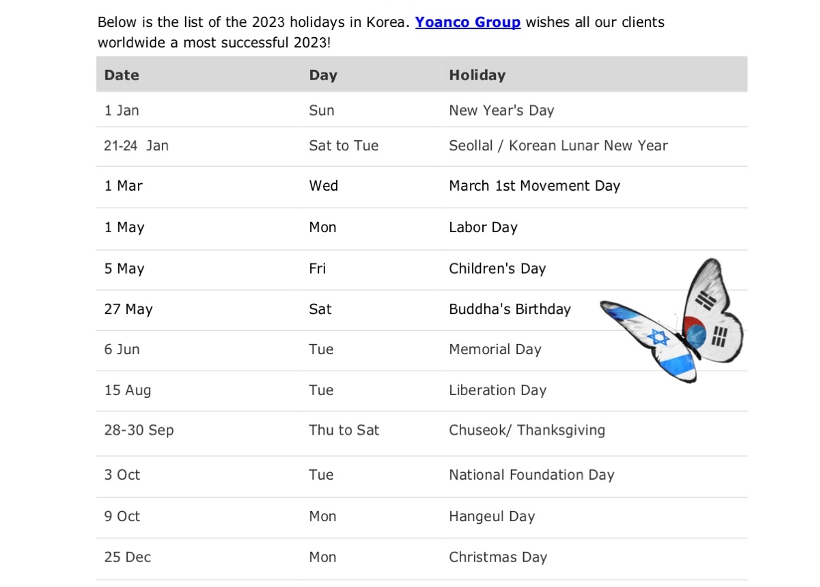
Task: Click Buddha's Birthday holiday entry
Action: pos(510,309)
